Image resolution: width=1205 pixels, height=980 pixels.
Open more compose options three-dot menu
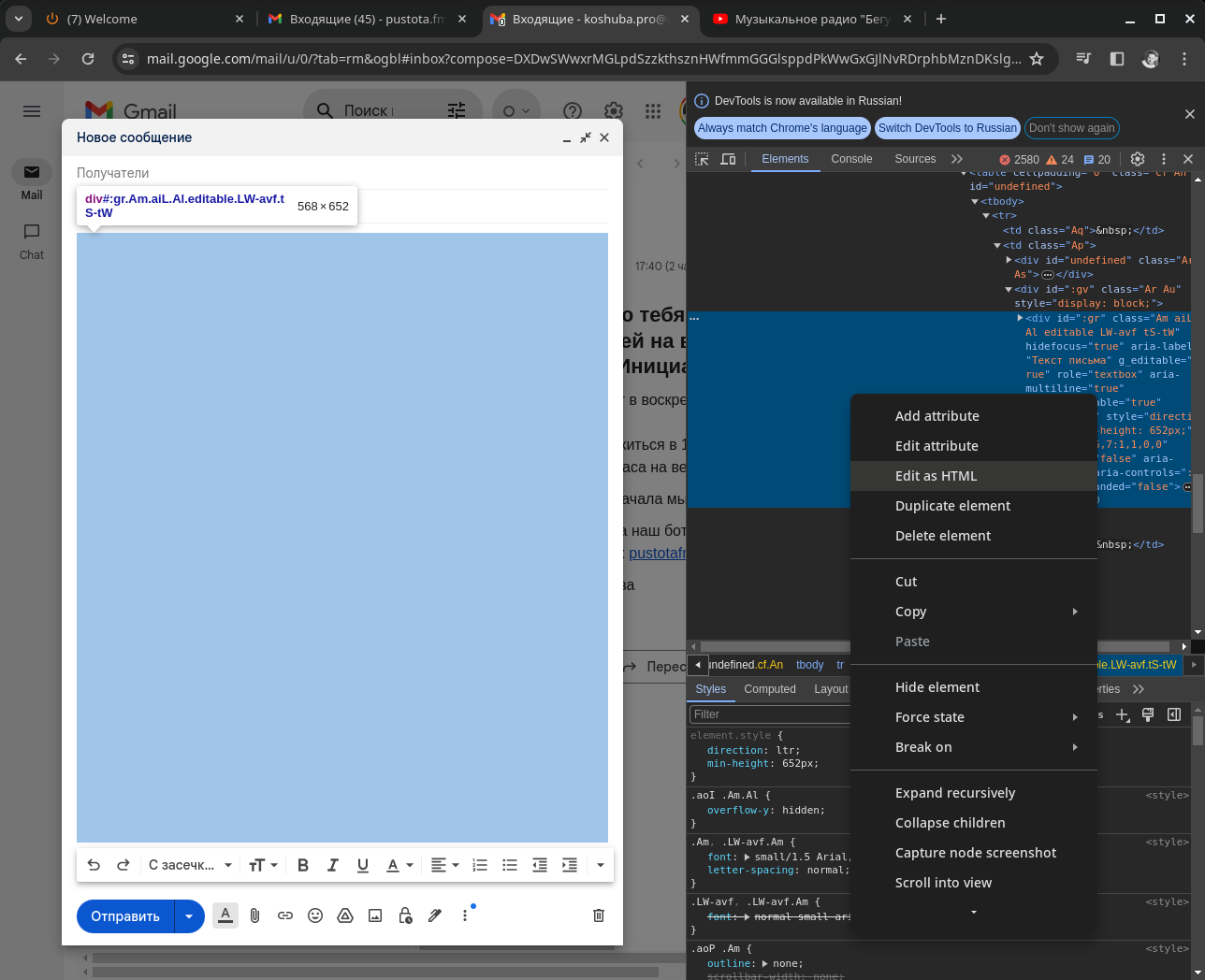click(x=465, y=915)
